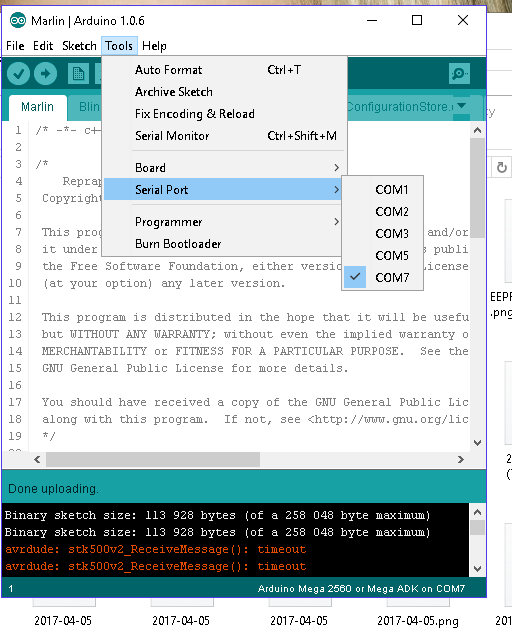Open the tabs dropdown arrow
This screenshot has height=628, width=512.
click(462, 106)
